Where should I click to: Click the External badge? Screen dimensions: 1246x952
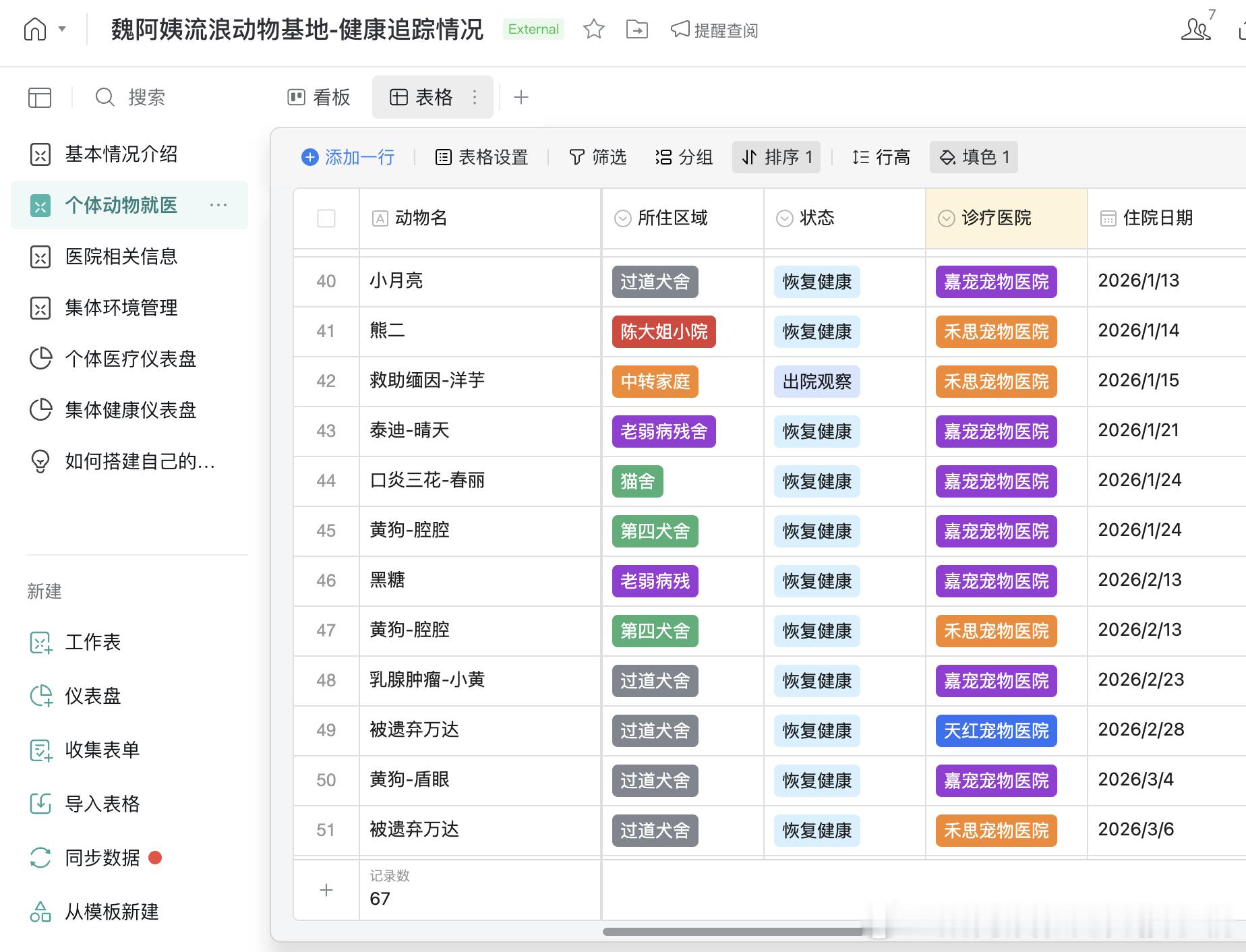pos(533,29)
